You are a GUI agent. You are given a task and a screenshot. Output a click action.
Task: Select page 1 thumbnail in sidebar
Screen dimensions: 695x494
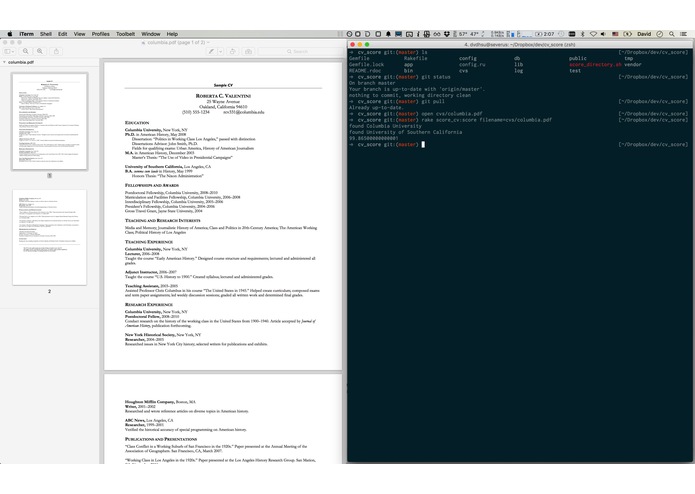click(x=50, y=121)
